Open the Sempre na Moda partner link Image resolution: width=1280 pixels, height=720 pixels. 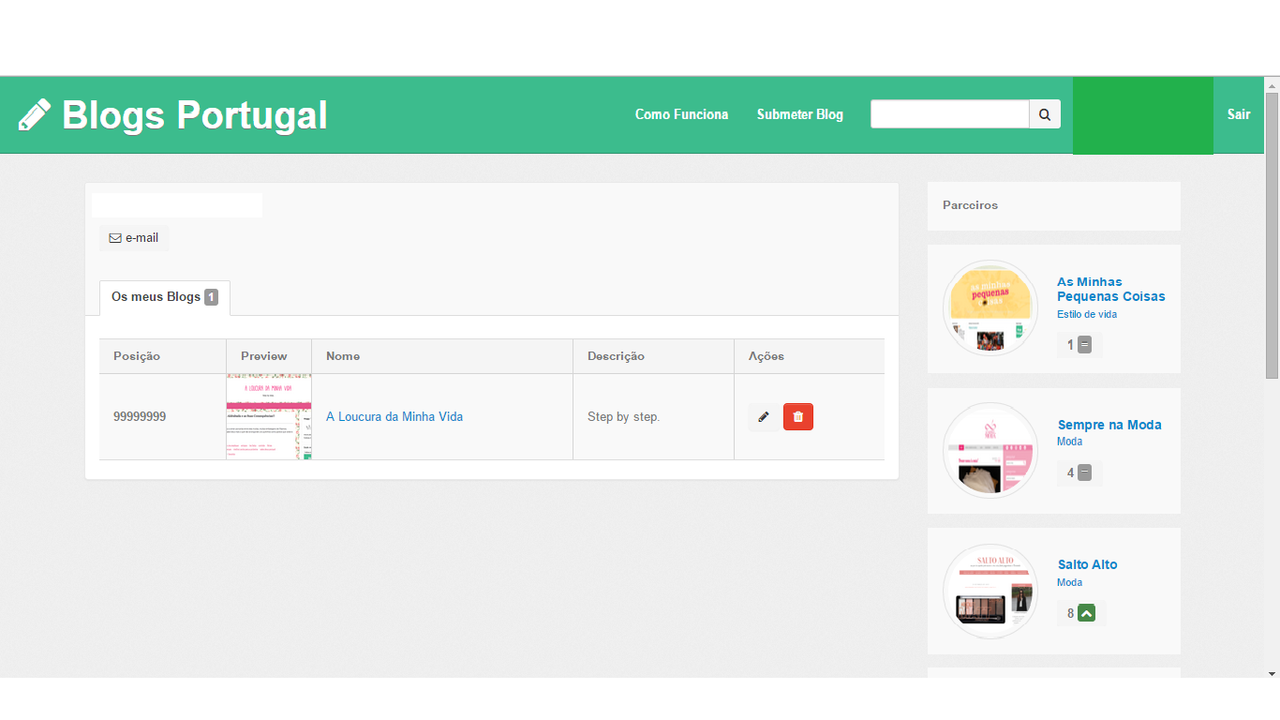[1109, 425]
